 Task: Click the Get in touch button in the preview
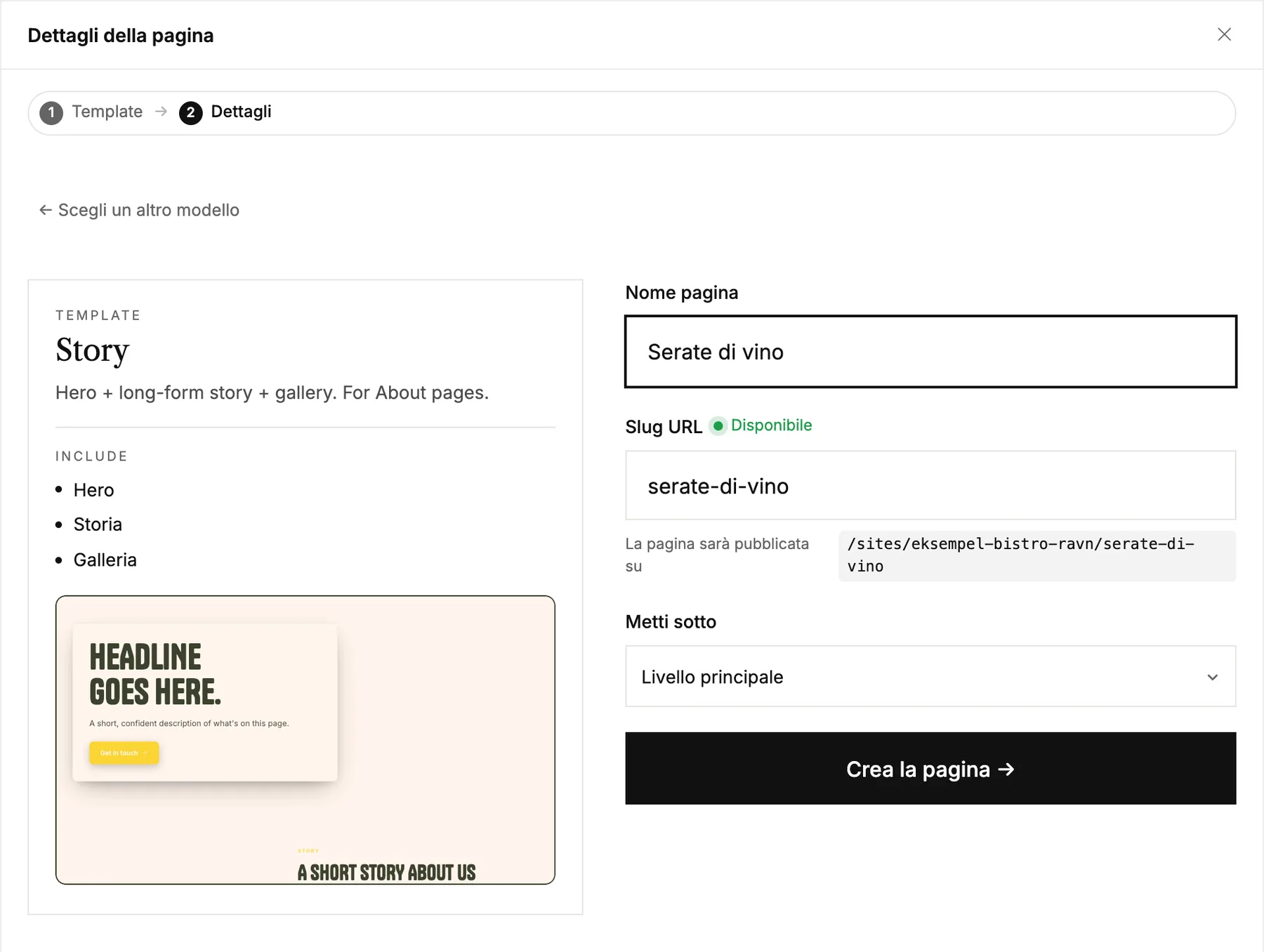[124, 753]
